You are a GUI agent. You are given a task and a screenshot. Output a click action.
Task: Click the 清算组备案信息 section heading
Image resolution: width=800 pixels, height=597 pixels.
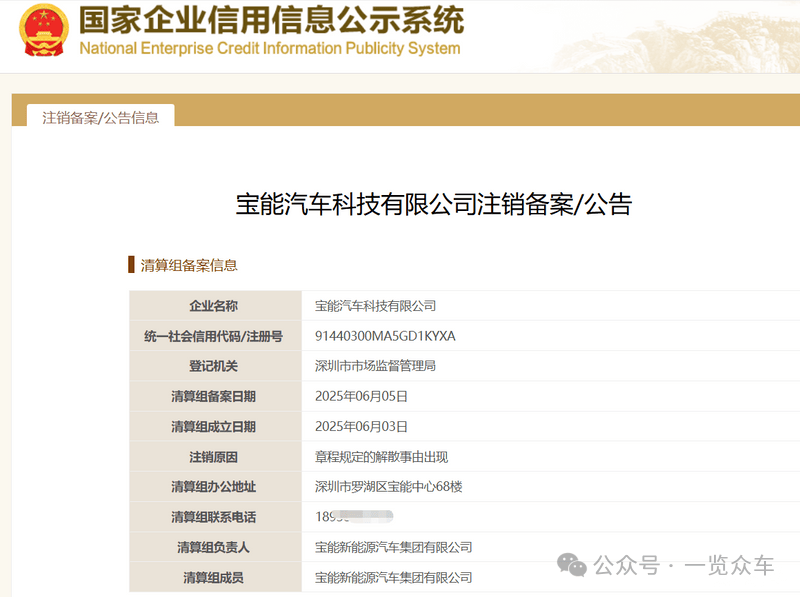[189, 265]
